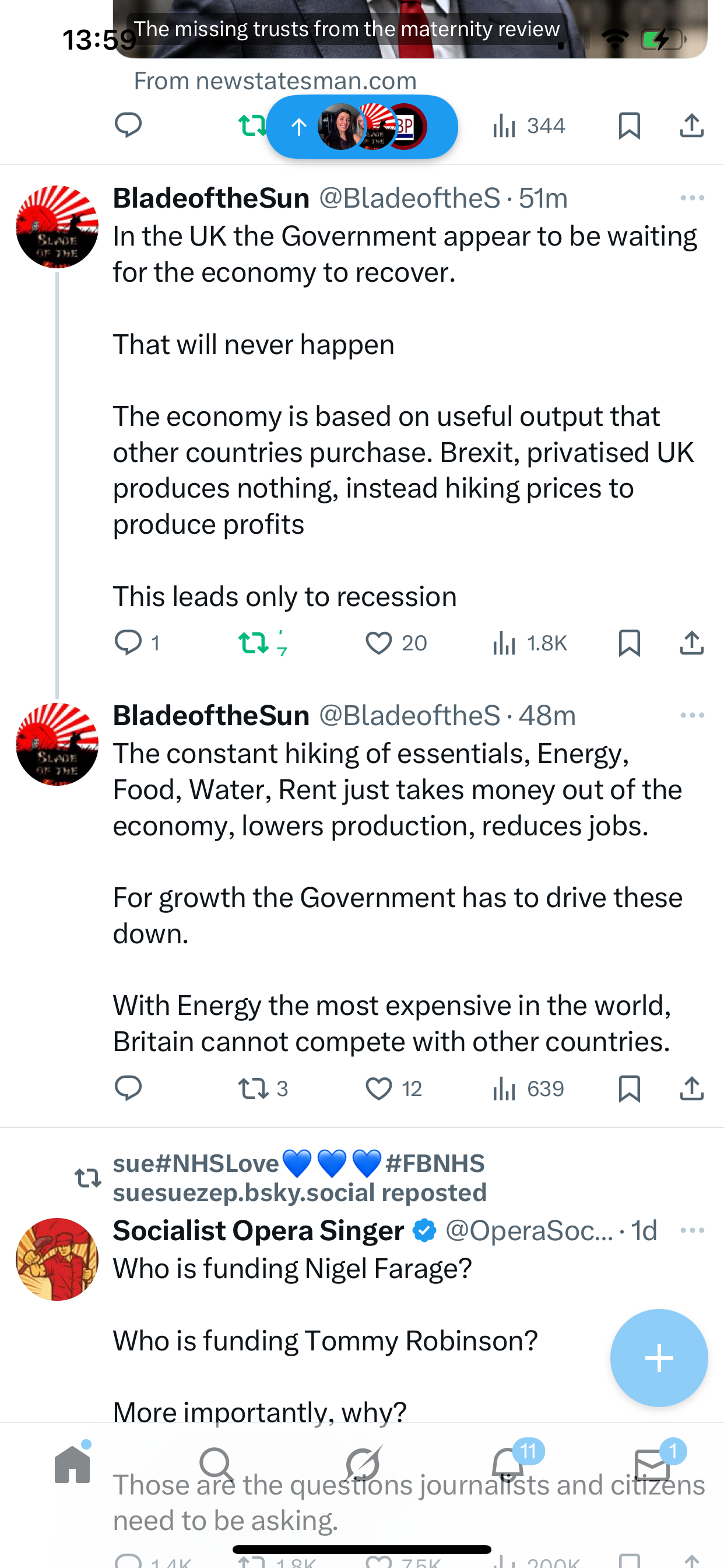The height and width of the screenshot is (1568, 724).
Task: Open more options on the 51m post
Action: 692,198
